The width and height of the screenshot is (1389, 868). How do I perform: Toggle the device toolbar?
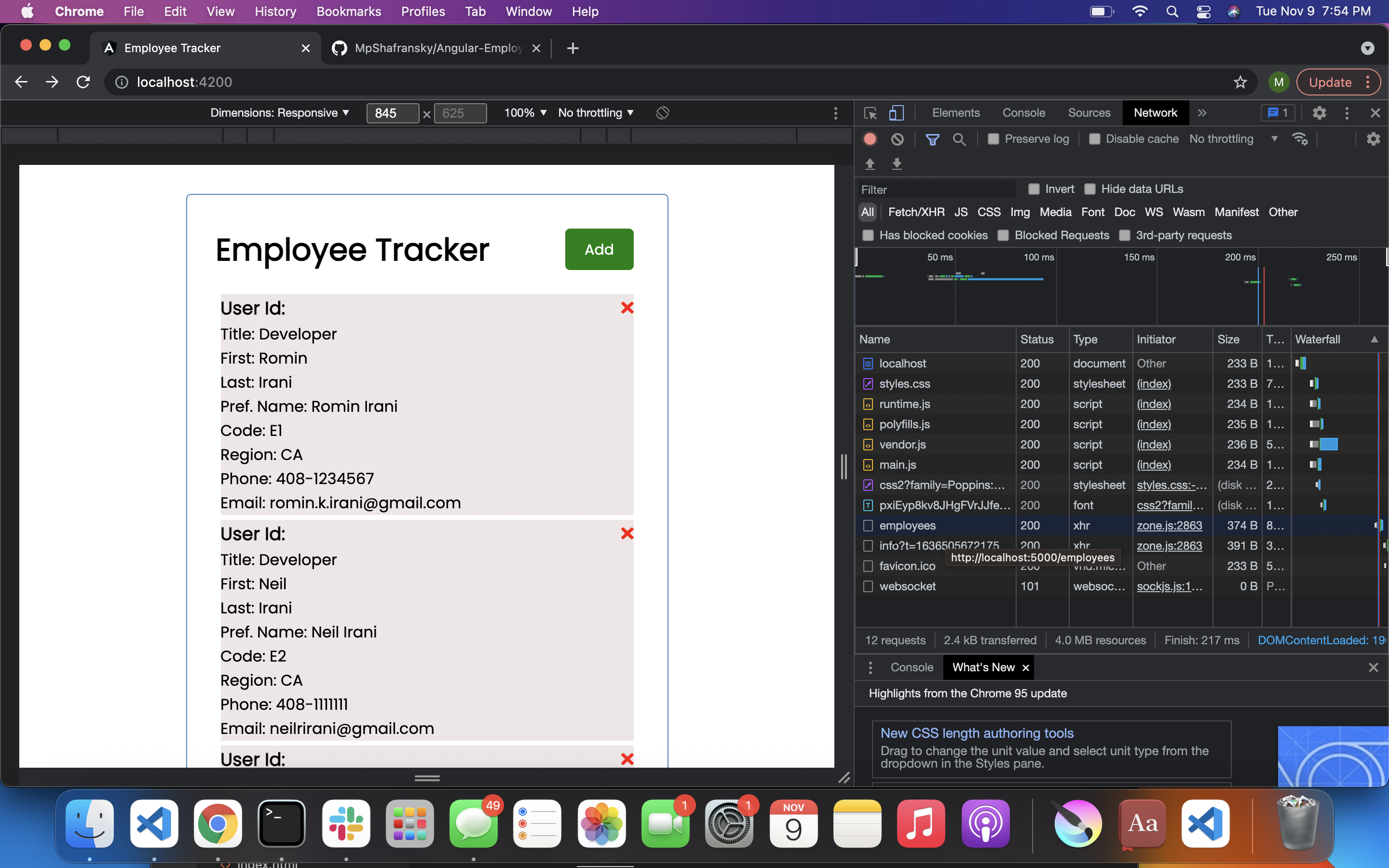point(896,112)
